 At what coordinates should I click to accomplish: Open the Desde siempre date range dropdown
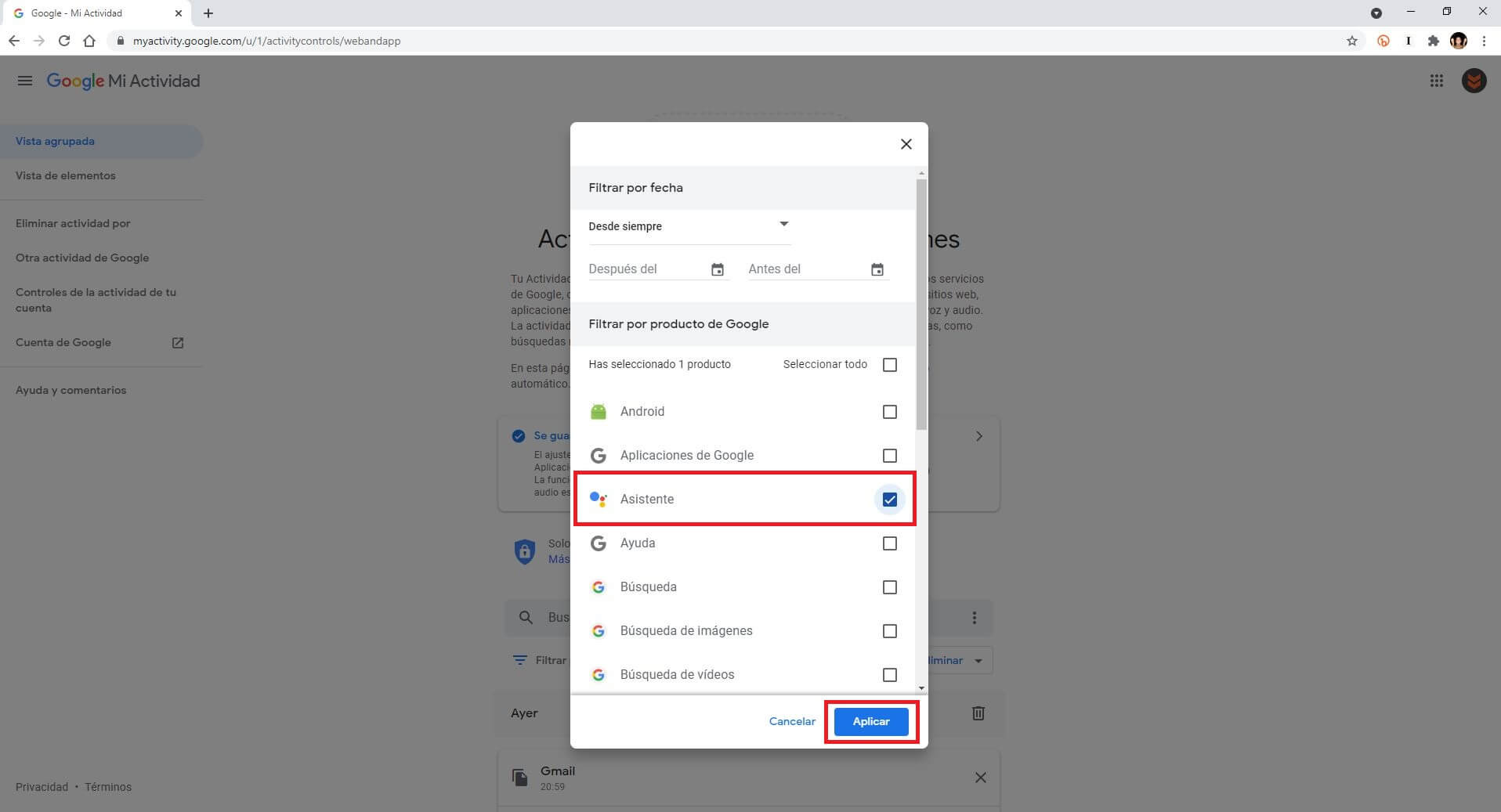pyautogui.click(x=689, y=226)
